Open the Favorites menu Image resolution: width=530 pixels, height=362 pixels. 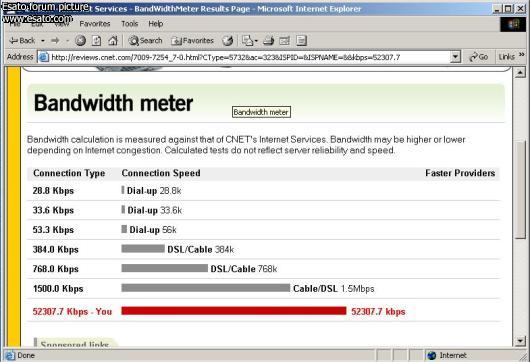click(95, 24)
